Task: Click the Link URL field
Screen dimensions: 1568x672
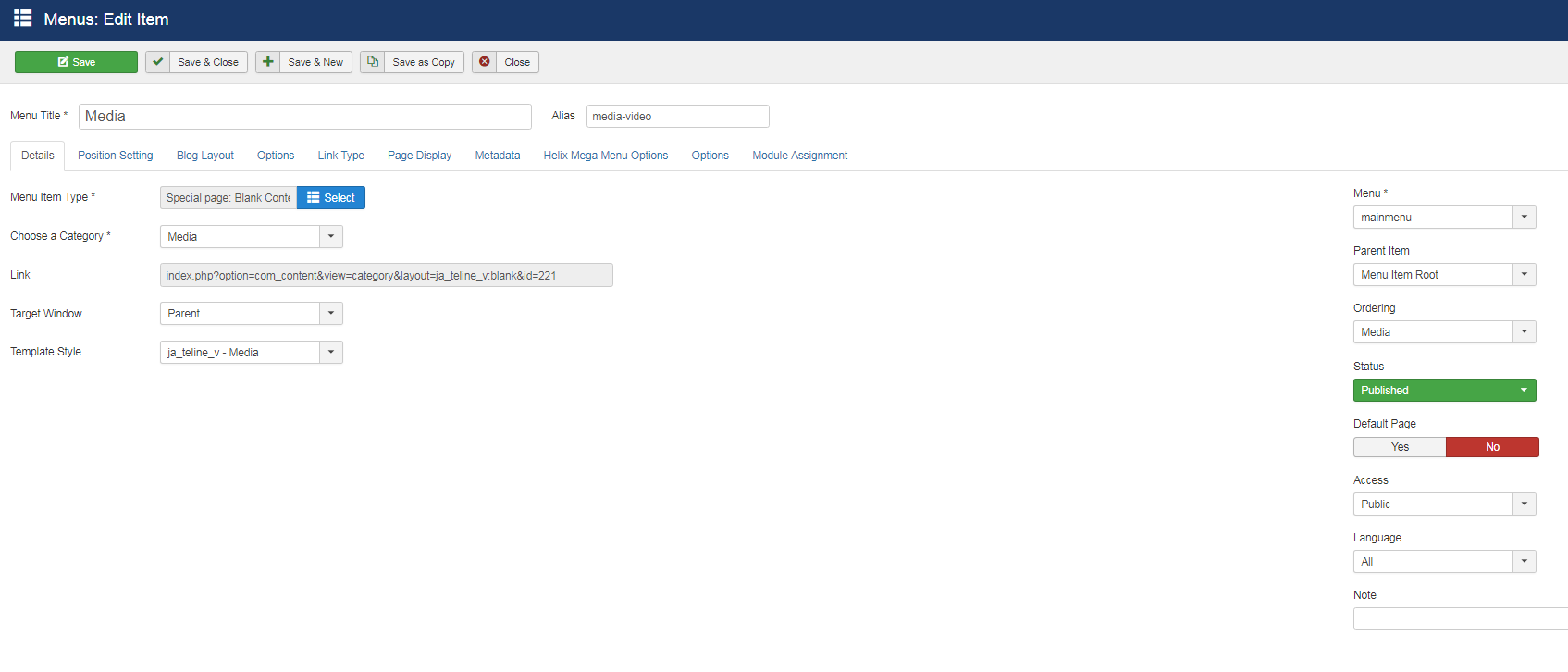Action: [387, 275]
